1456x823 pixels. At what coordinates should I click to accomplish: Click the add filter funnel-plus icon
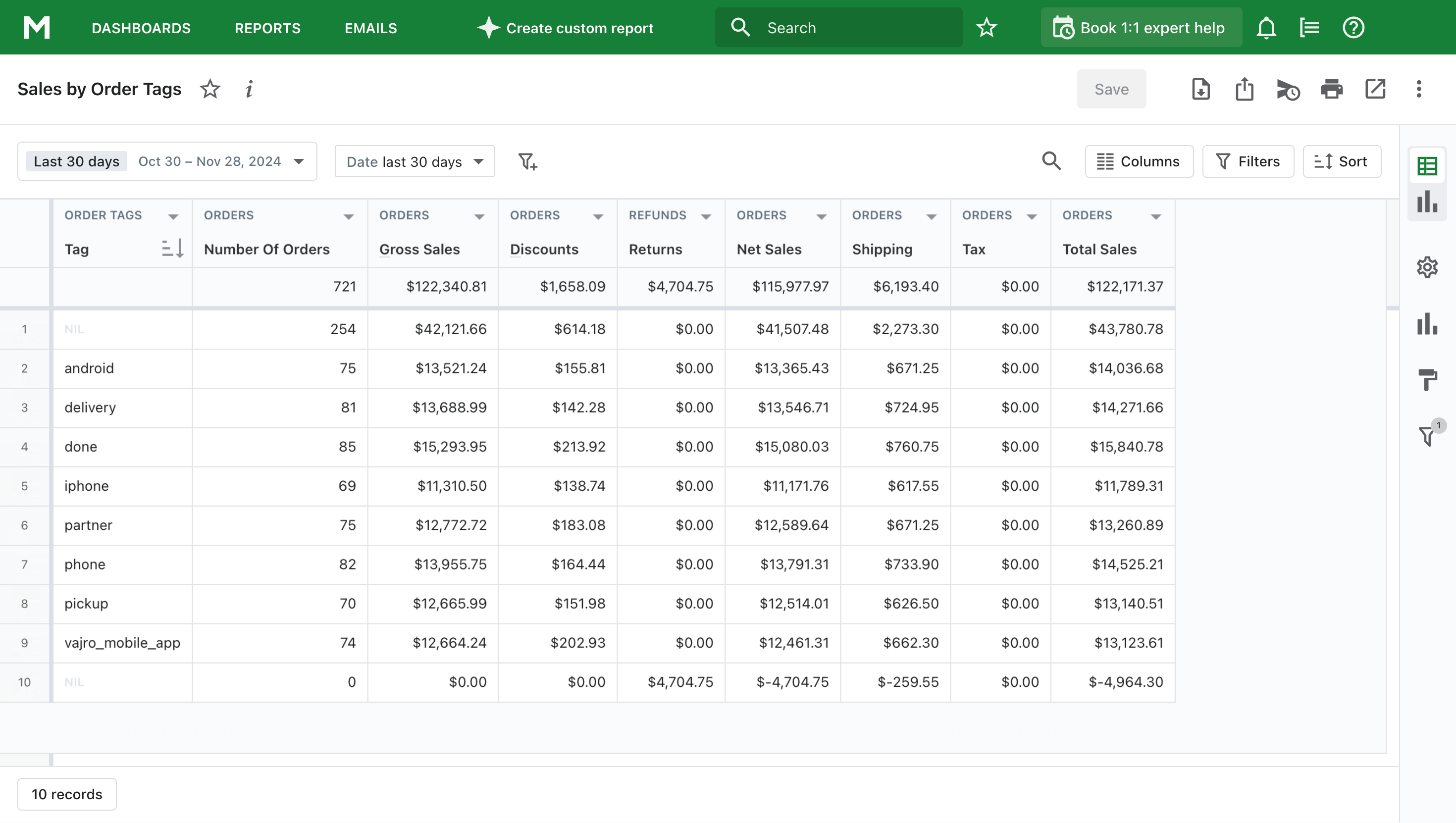pos(527,161)
